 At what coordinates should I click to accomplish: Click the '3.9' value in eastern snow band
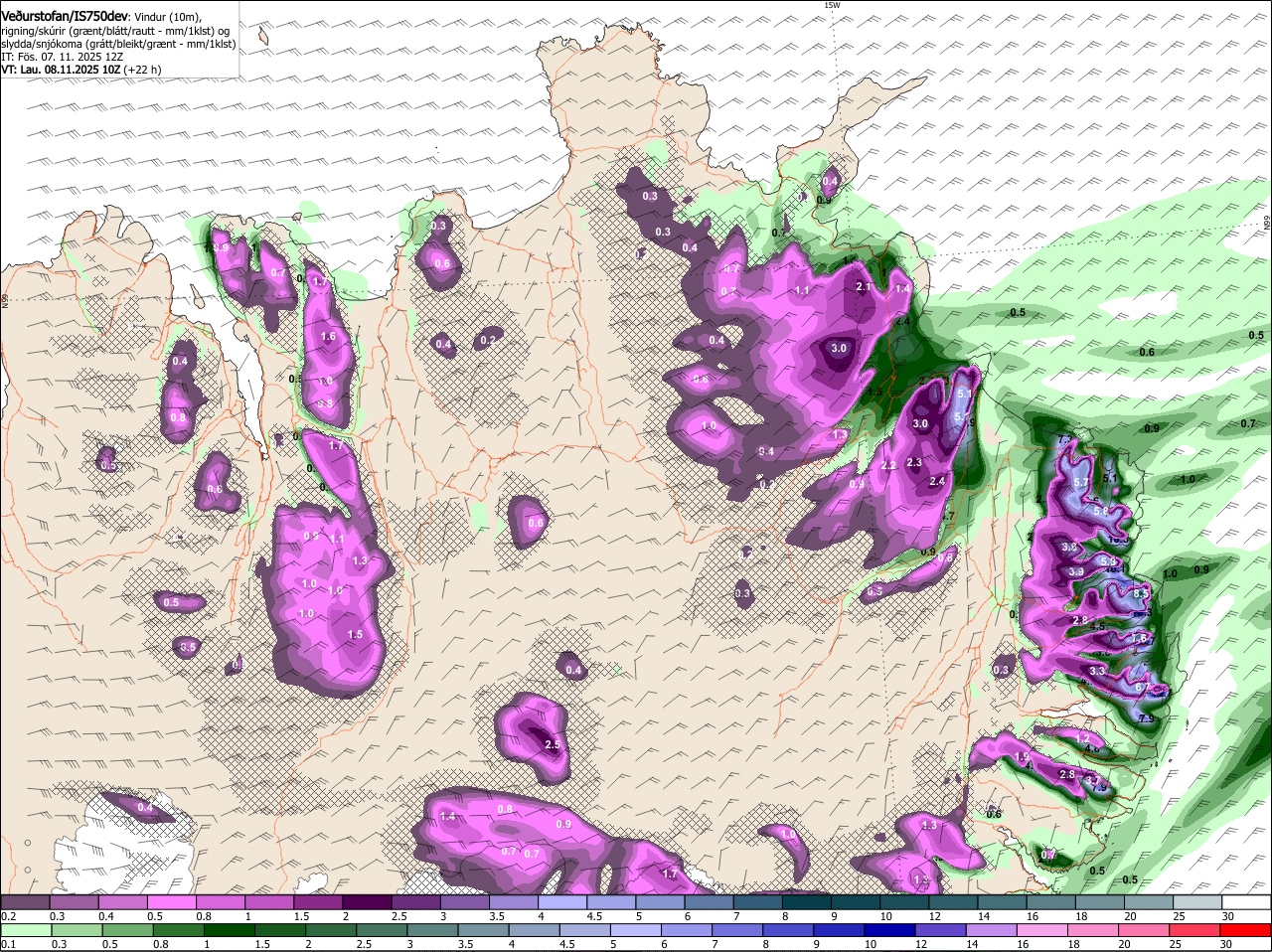coord(1075,571)
